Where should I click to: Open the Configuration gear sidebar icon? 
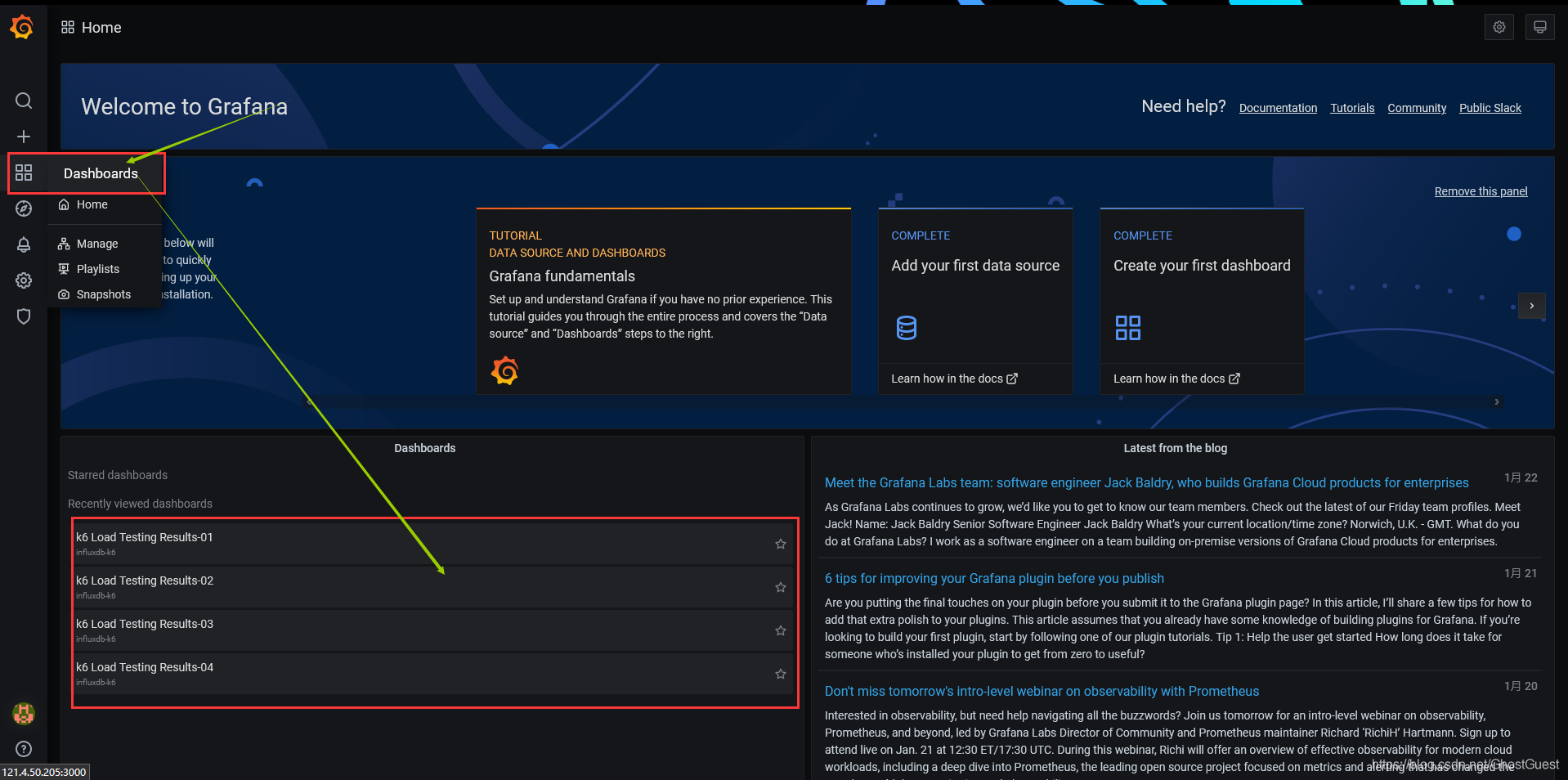(24, 280)
